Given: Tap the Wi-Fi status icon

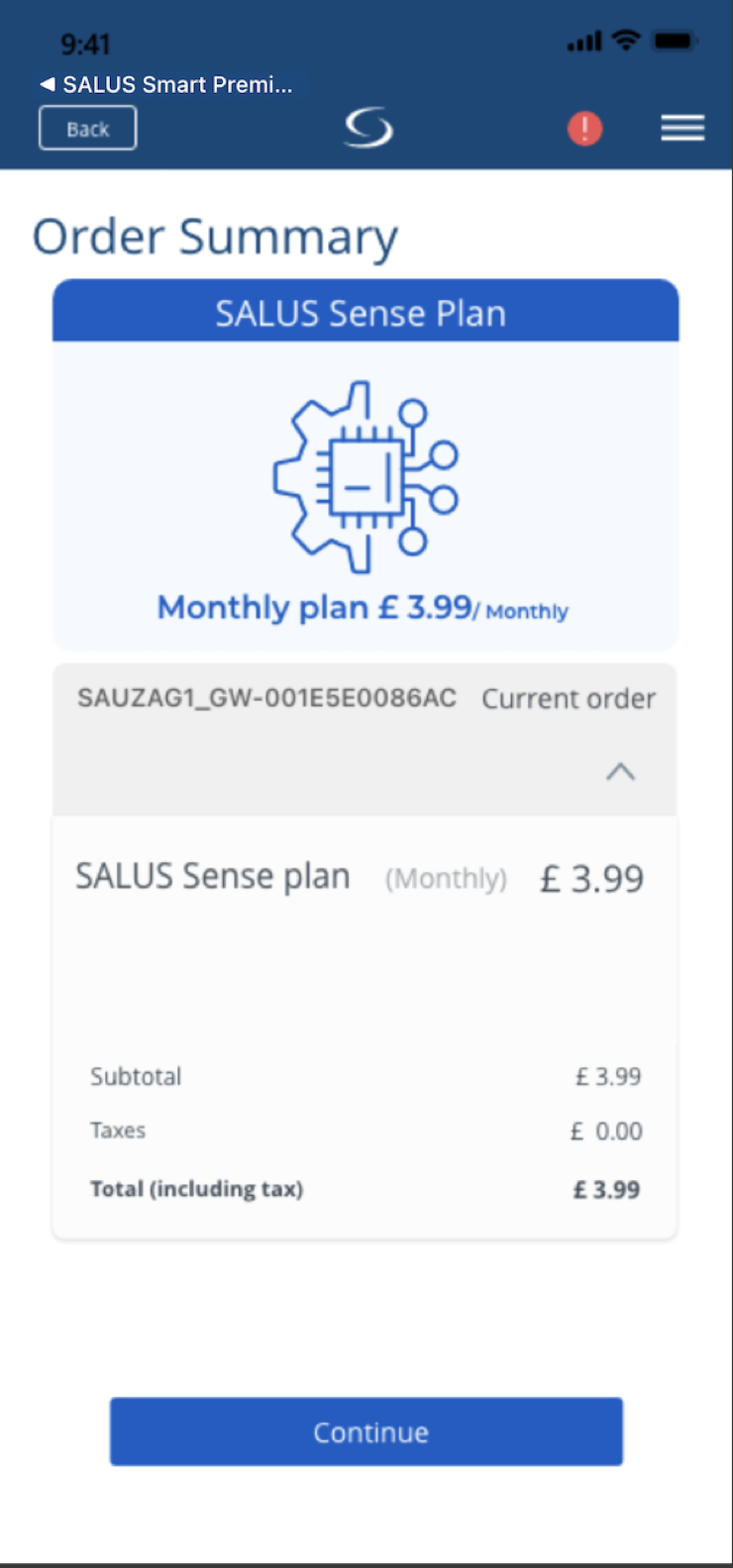Looking at the screenshot, I should pos(626,41).
